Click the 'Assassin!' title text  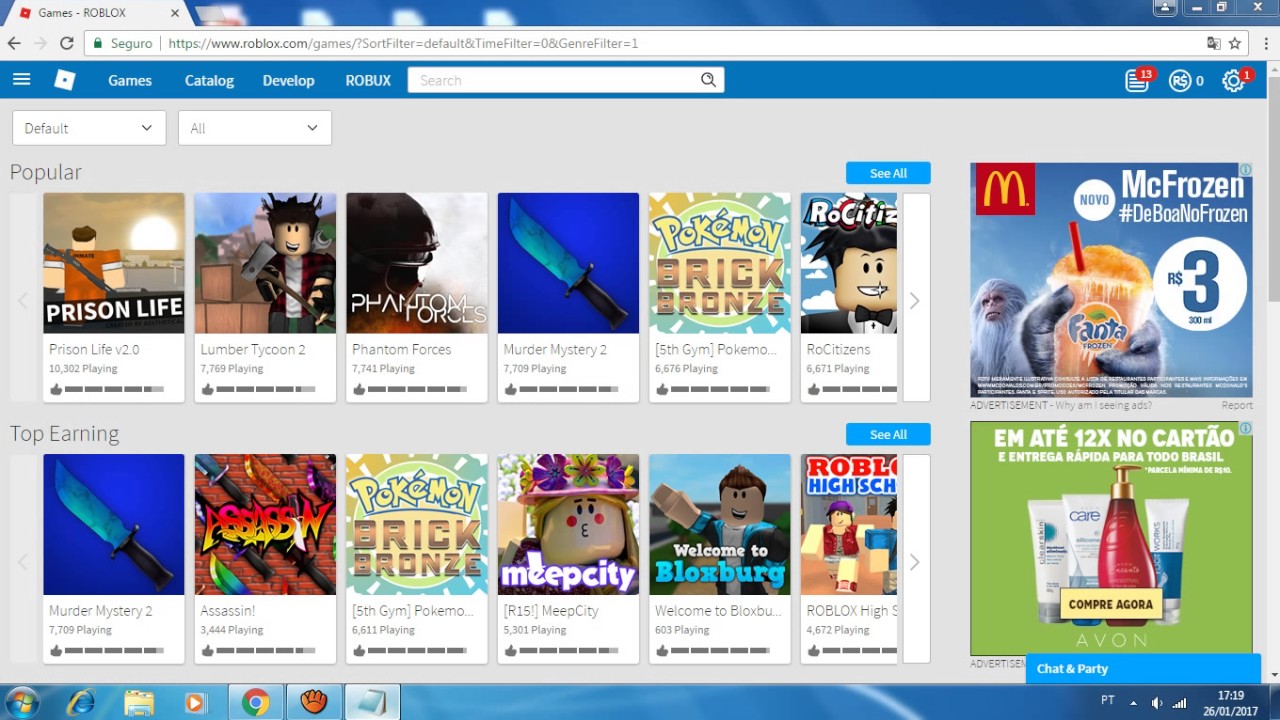point(228,610)
